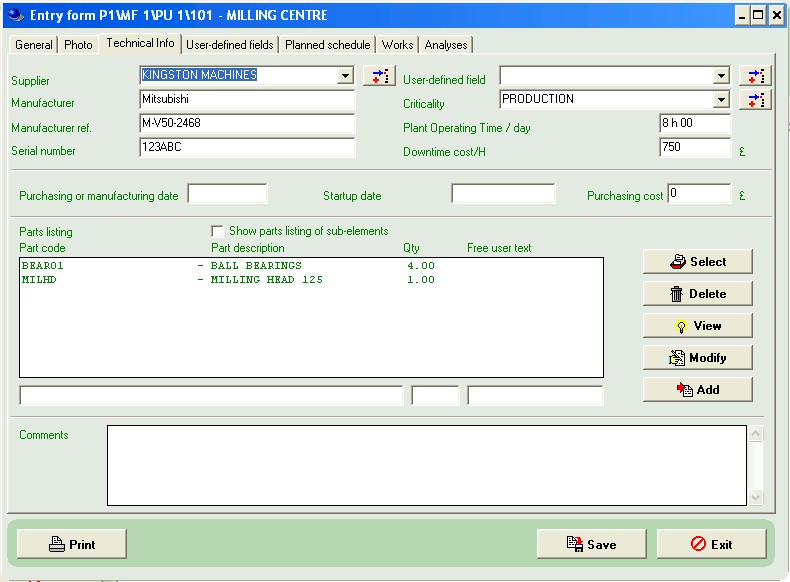Click the quantity entry field below parts list
Image resolution: width=790 pixels, height=582 pixels.
pos(435,396)
